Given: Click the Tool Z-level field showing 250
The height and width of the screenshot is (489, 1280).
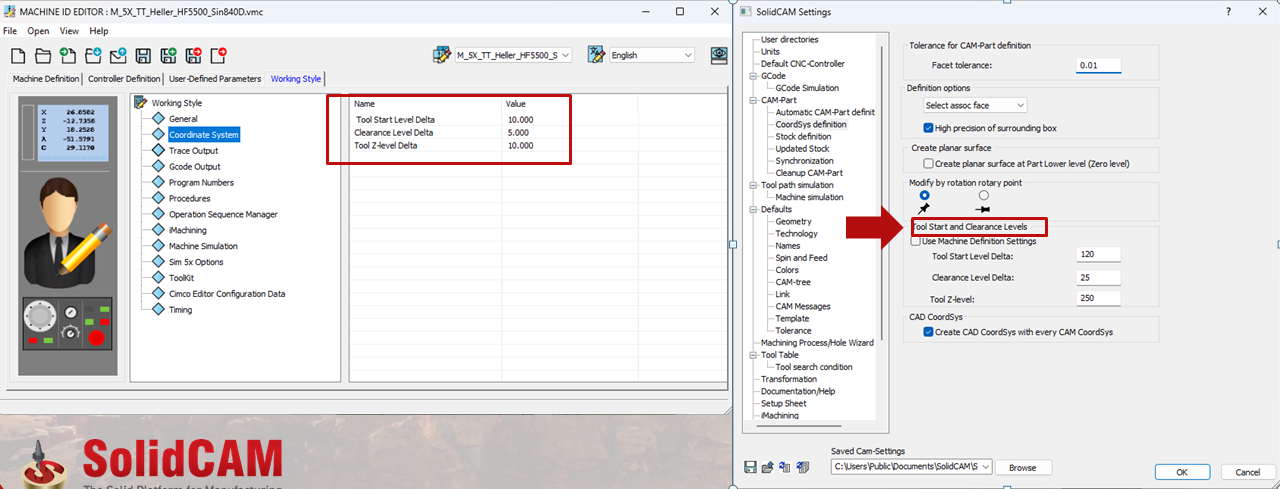Looking at the screenshot, I should (1099, 299).
